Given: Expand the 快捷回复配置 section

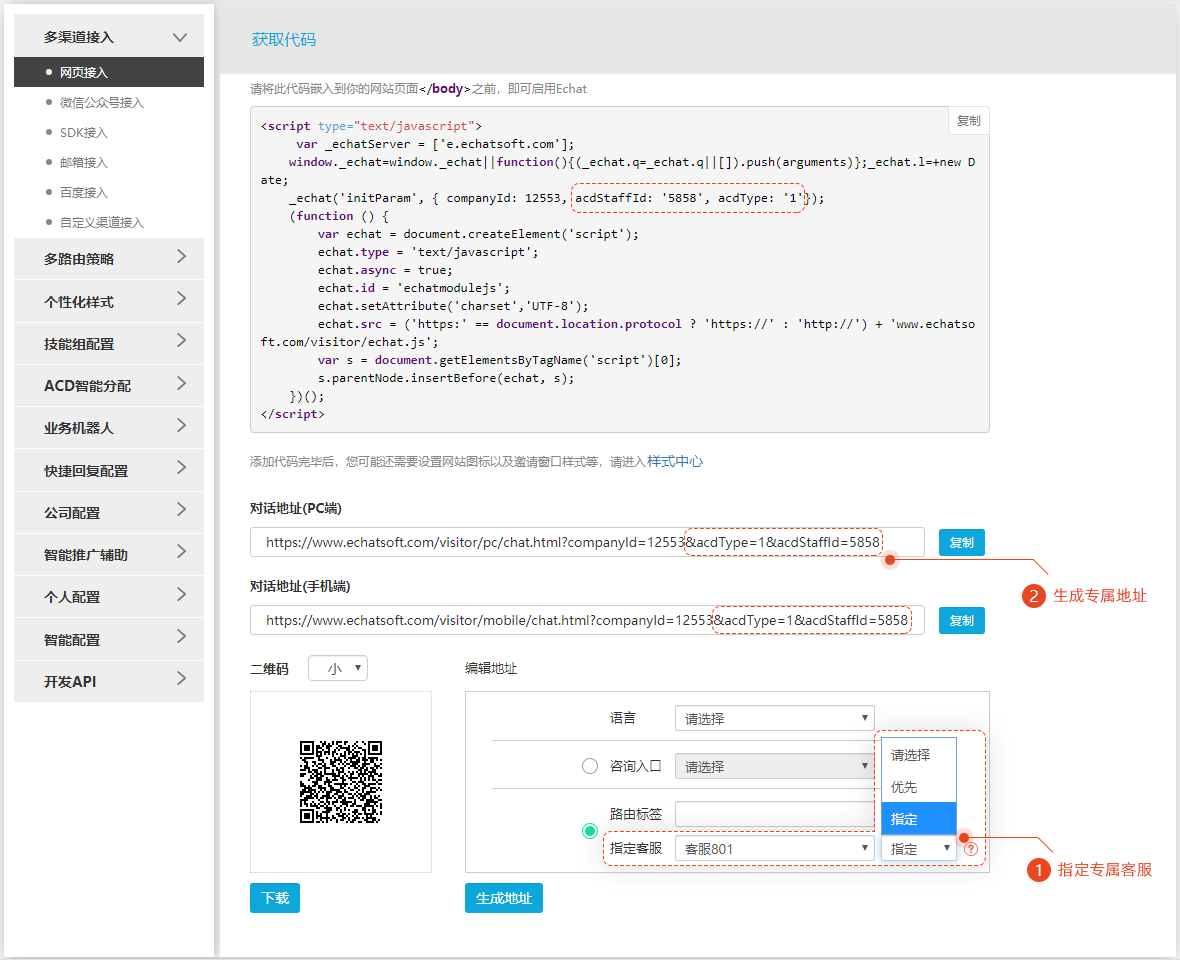Looking at the screenshot, I should [109, 471].
